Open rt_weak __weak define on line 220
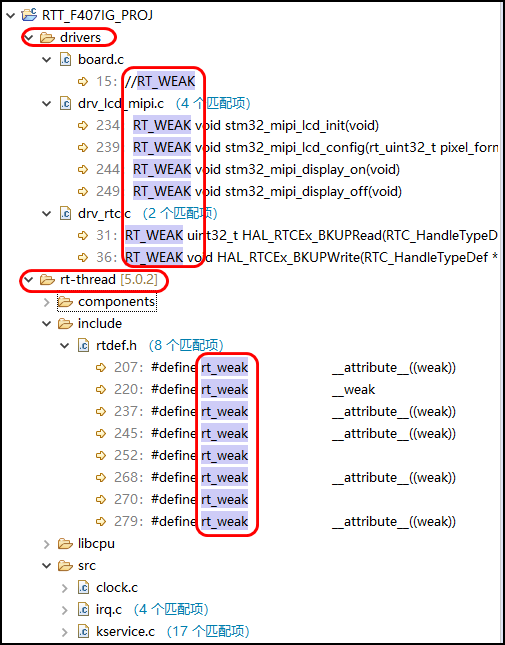Screen dimensions: 505x645 pos(263,390)
